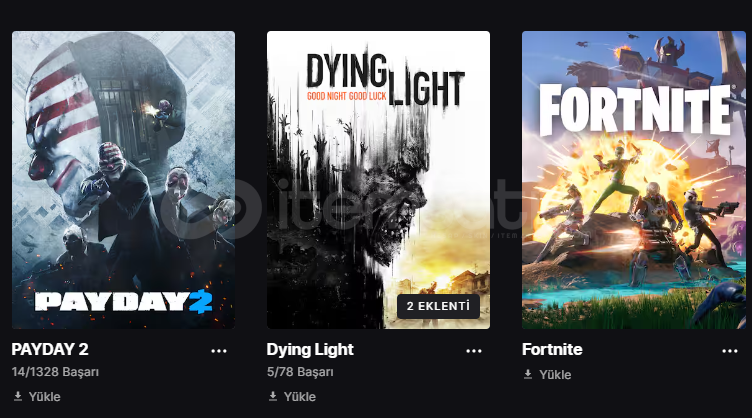Open the Dying Light three-dot options menu

click(x=474, y=351)
